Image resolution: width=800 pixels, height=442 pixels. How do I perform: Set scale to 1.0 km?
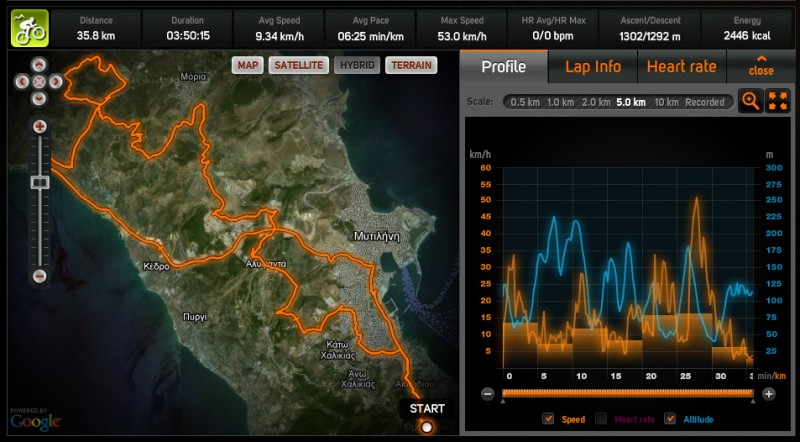point(560,102)
